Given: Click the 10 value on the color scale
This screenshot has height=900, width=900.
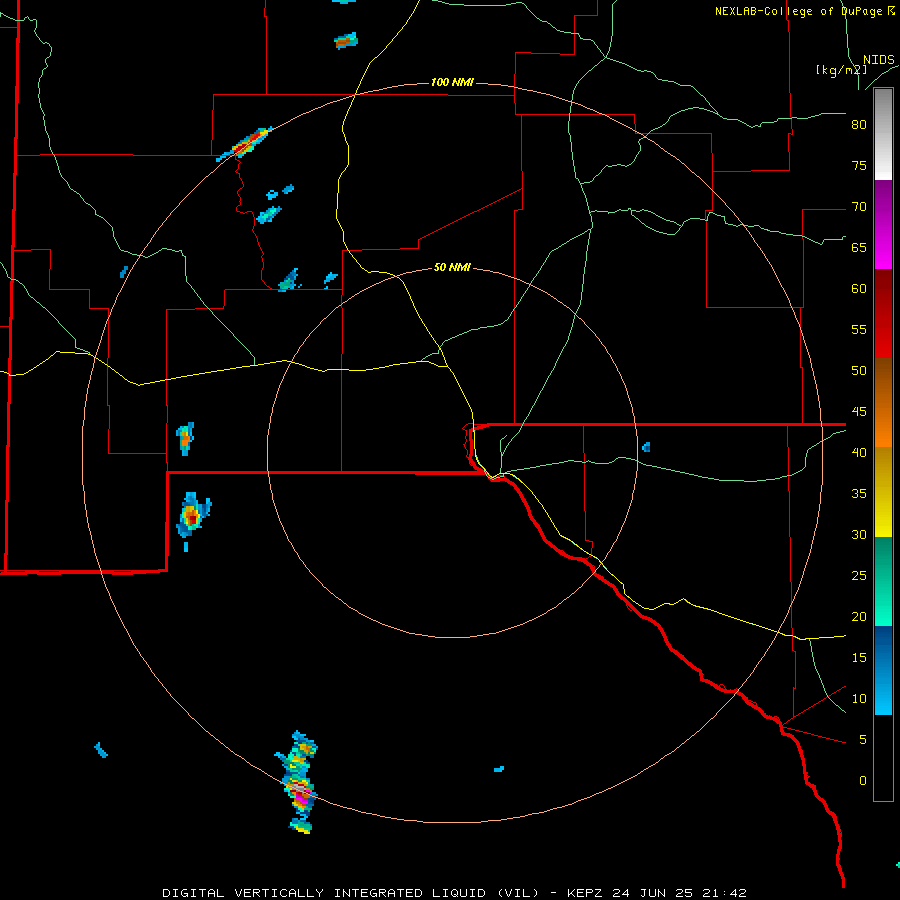Looking at the screenshot, I should tap(859, 699).
